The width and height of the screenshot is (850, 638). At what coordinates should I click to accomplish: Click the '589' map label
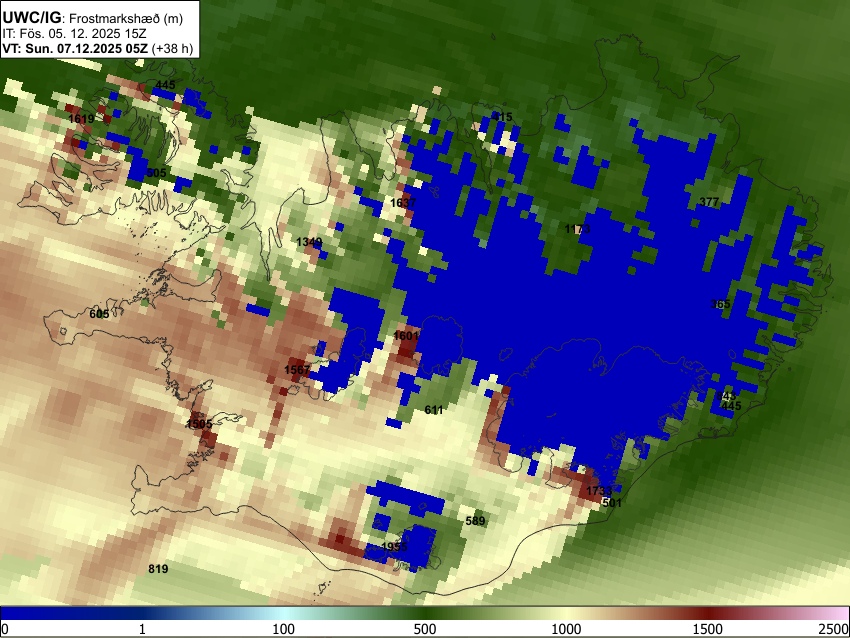475,521
